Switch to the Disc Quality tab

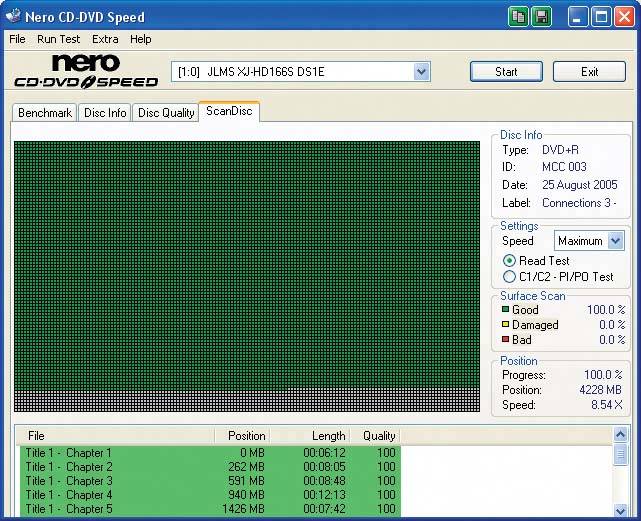(x=166, y=113)
